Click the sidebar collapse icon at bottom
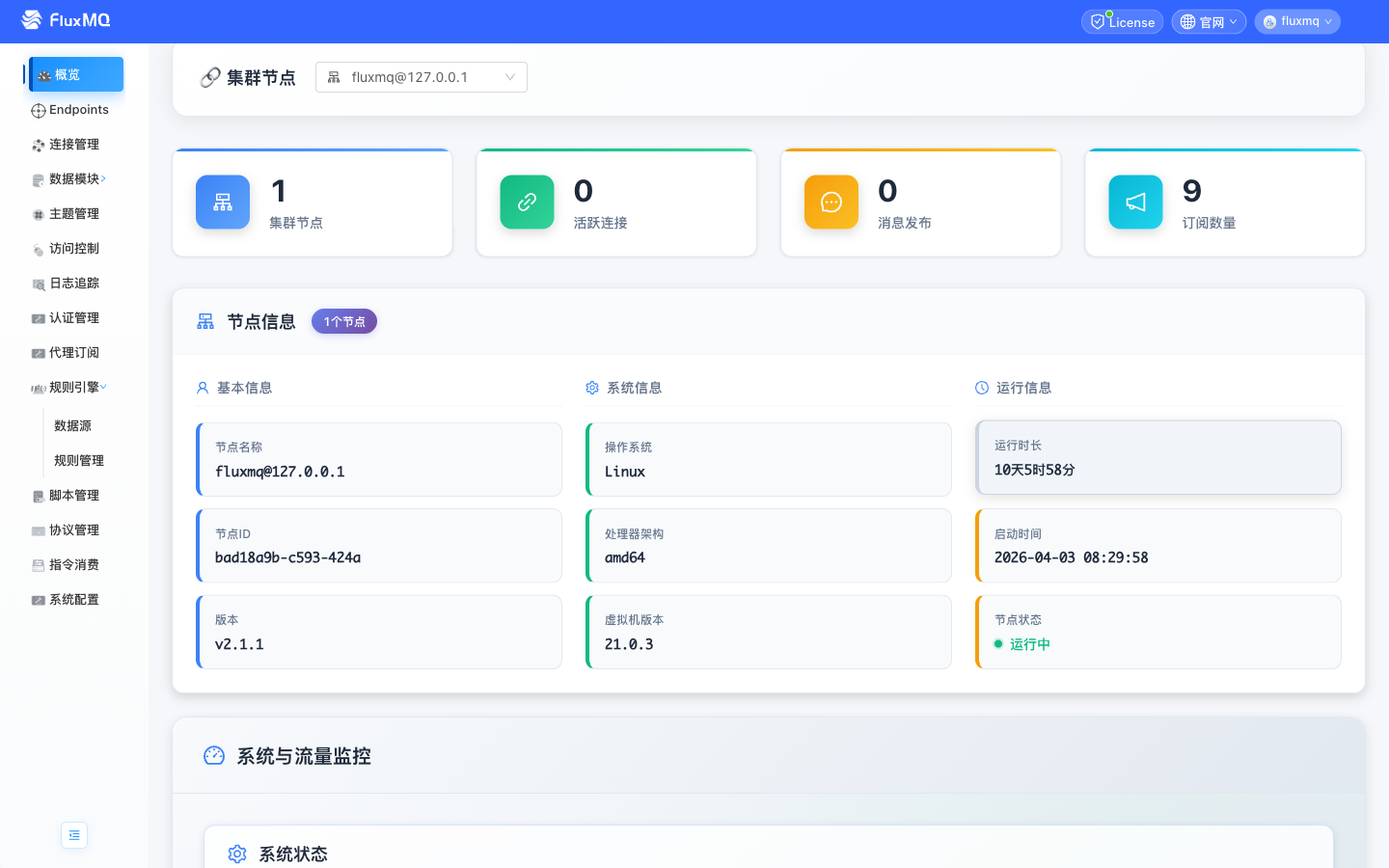Viewport: 1389px width, 868px height. (74, 835)
